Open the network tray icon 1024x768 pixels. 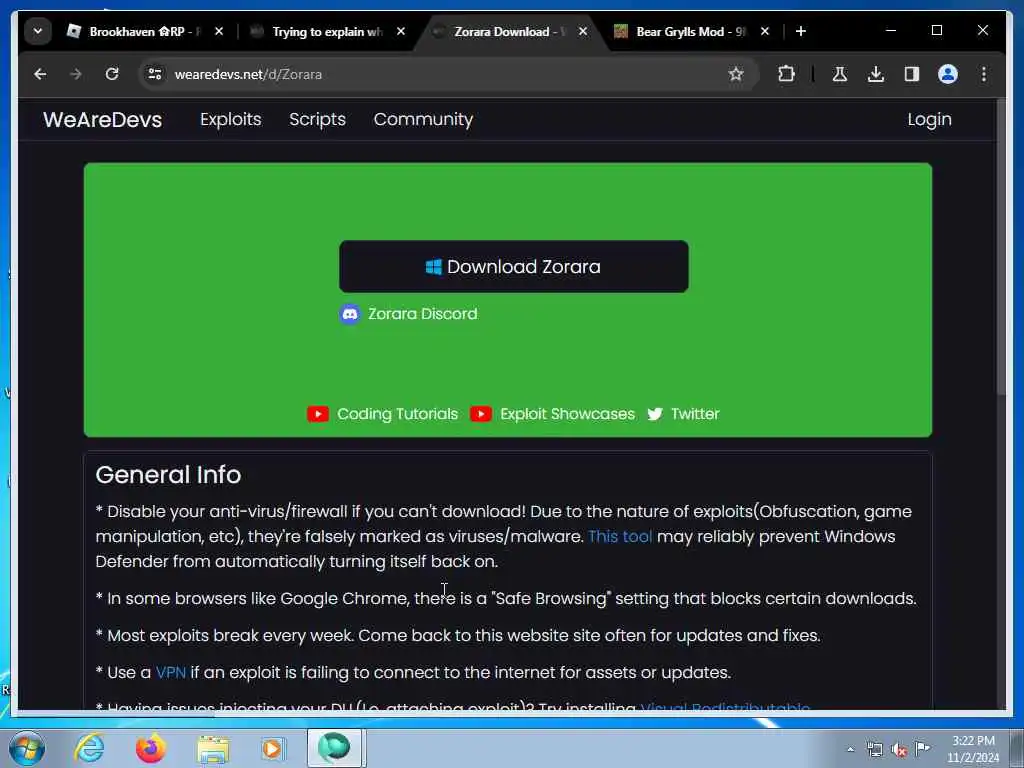tap(874, 749)
